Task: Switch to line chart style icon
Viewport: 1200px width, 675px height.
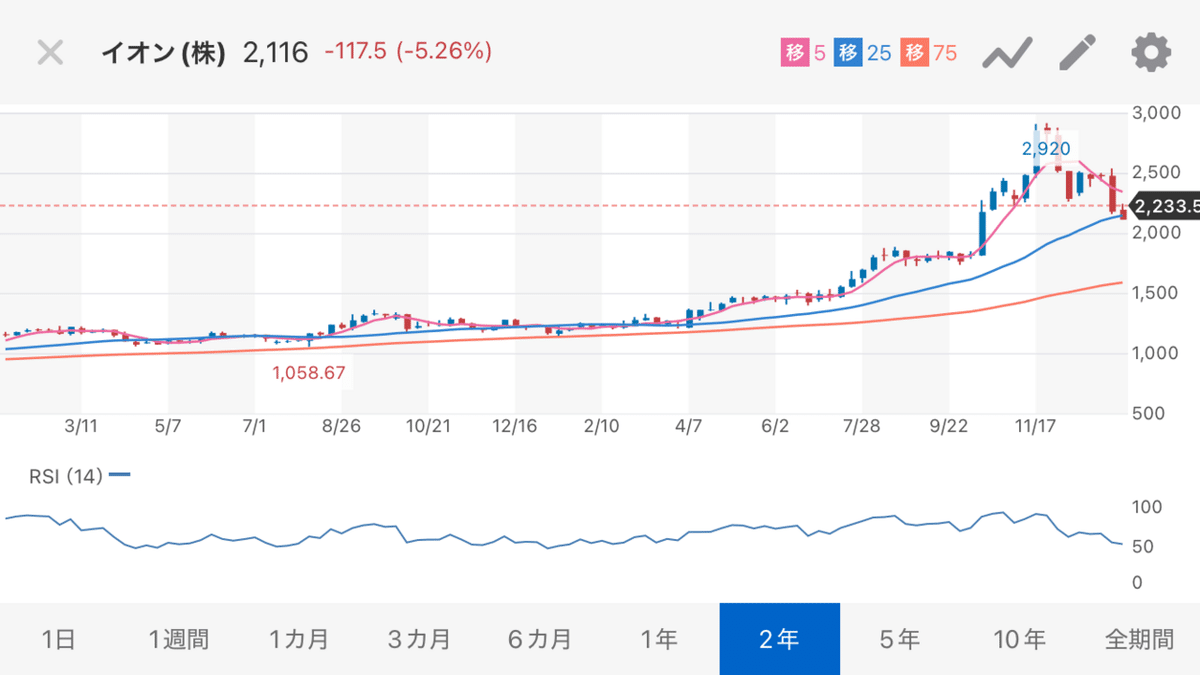Action: tap(1007, 54)
